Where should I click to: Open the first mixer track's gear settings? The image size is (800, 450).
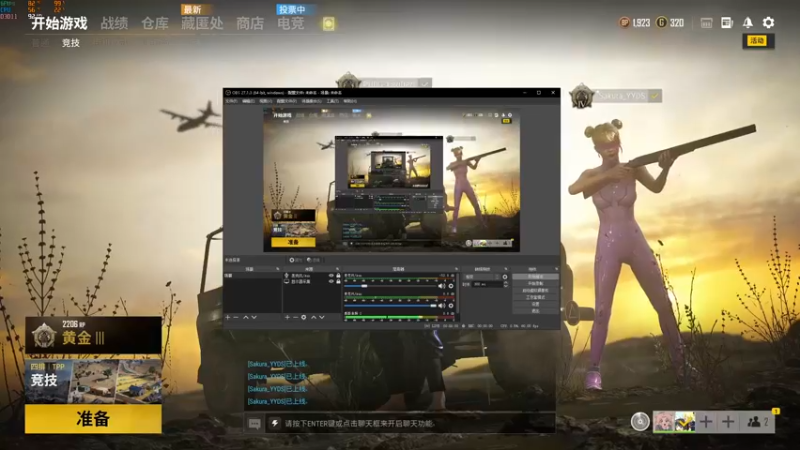451,286
